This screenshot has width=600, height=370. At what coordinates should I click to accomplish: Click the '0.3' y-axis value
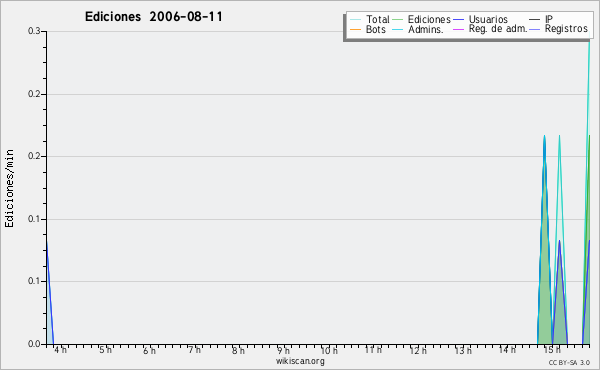[34, 31]
